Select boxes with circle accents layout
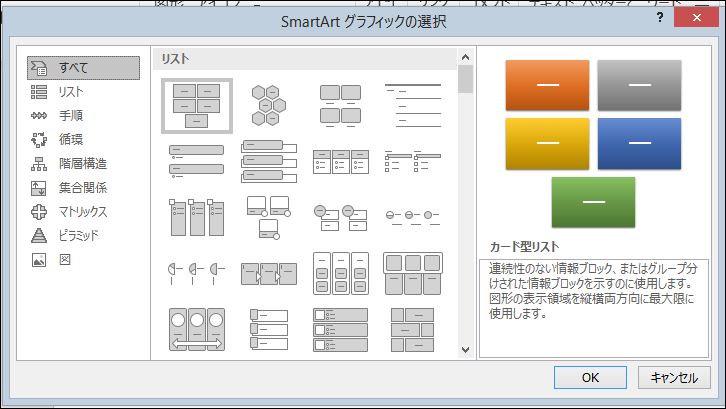This screenshot has width=726, height=409. click(x=269, y=217)
